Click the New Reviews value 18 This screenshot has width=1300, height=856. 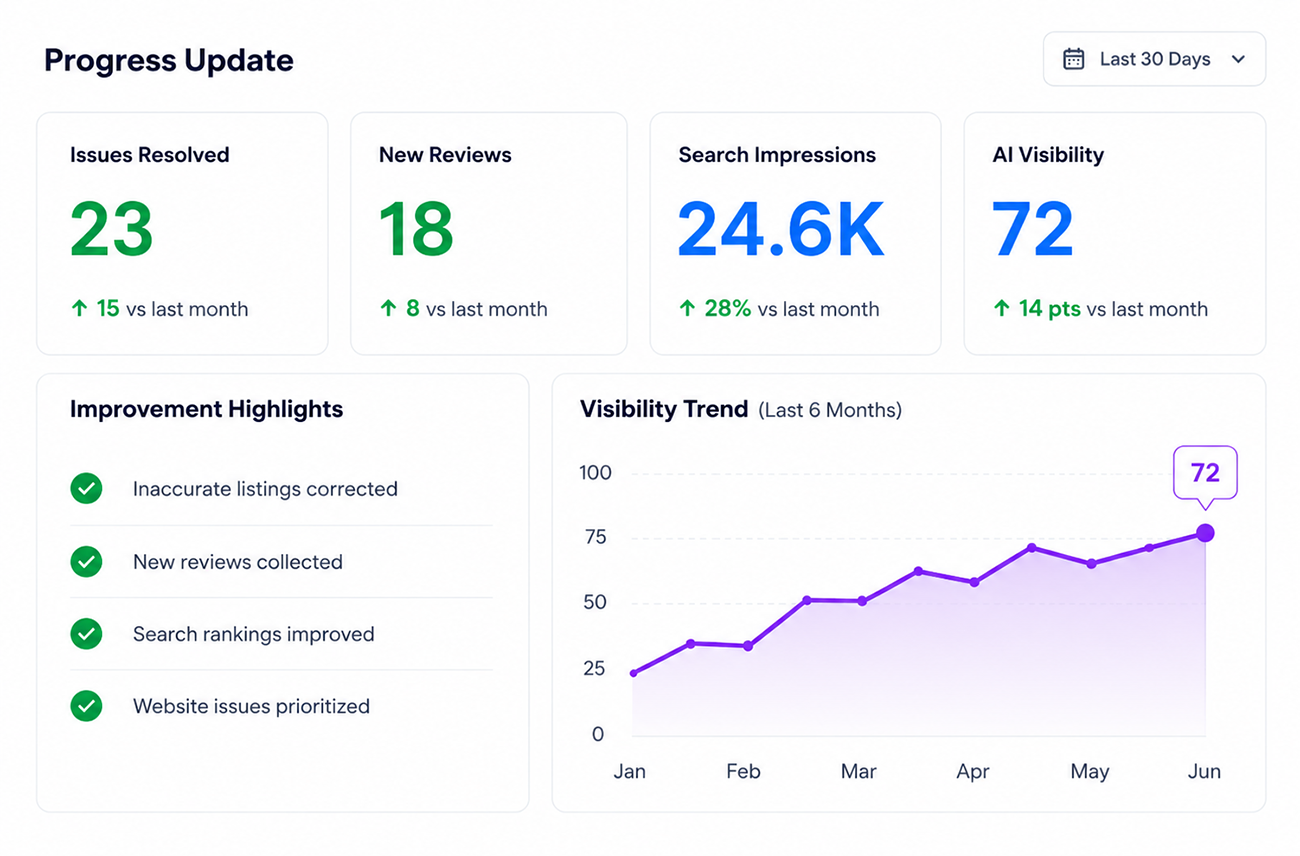416,230
